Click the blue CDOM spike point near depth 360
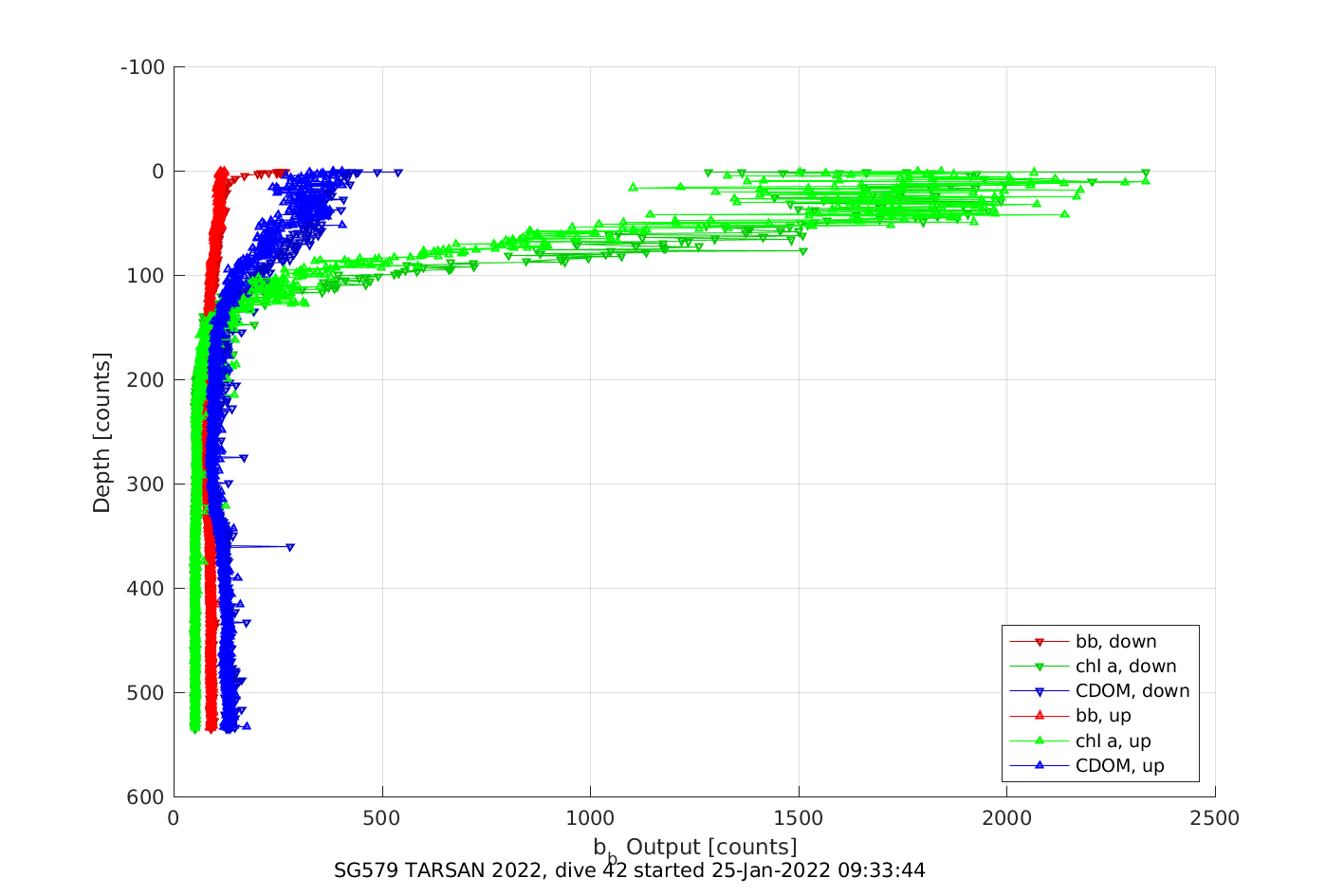Viewport: 1344px width, 896px height. coord(290,547)
